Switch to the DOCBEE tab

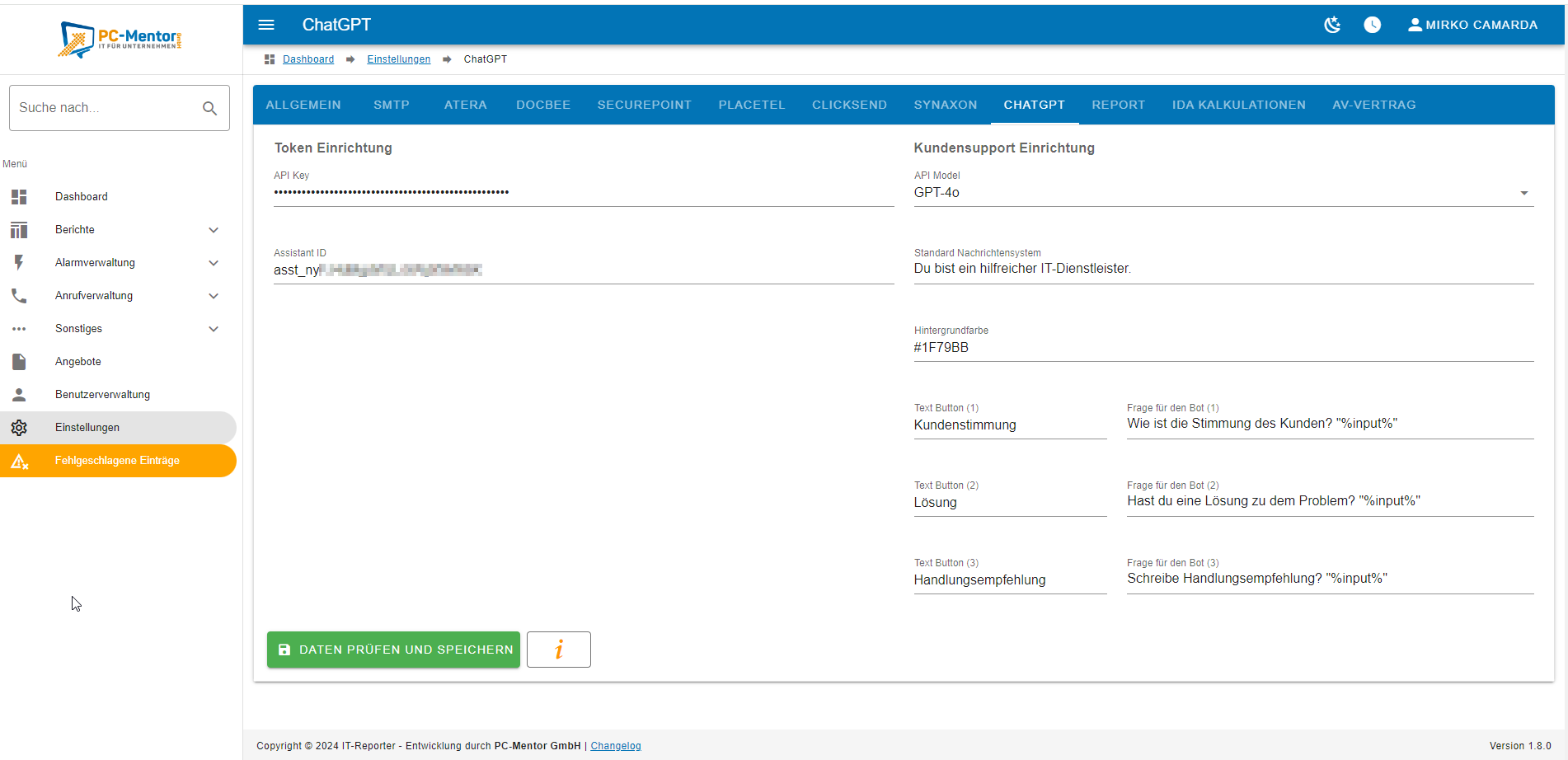[x=543, y=105]
